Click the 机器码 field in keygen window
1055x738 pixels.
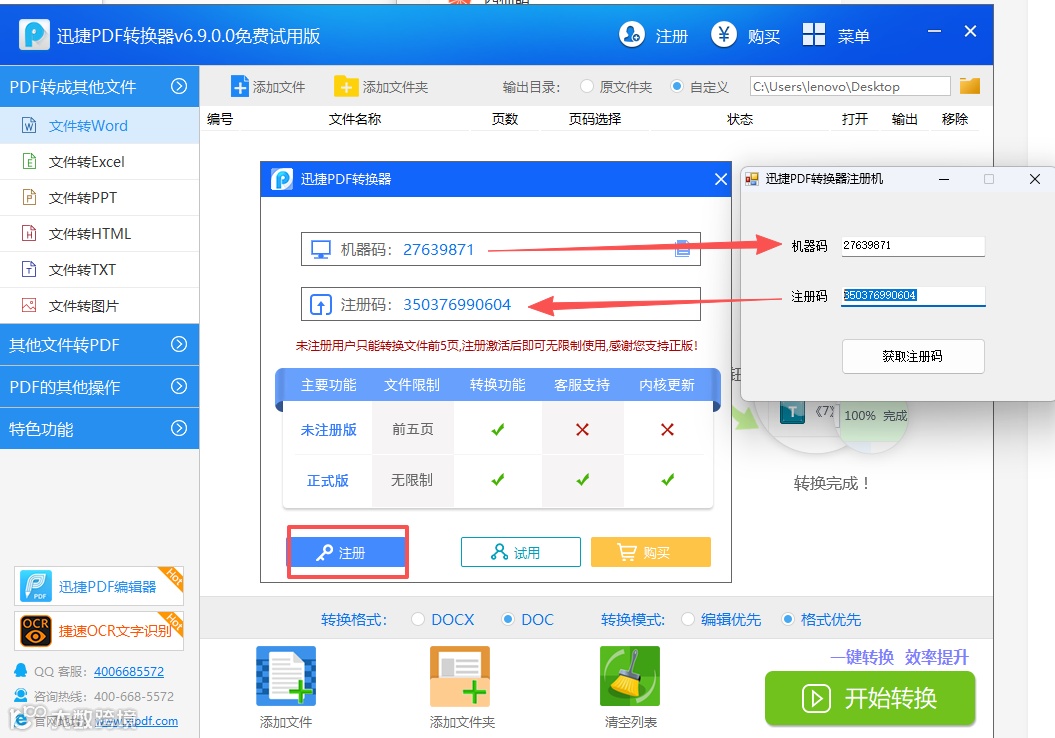(x=913, y=246)
